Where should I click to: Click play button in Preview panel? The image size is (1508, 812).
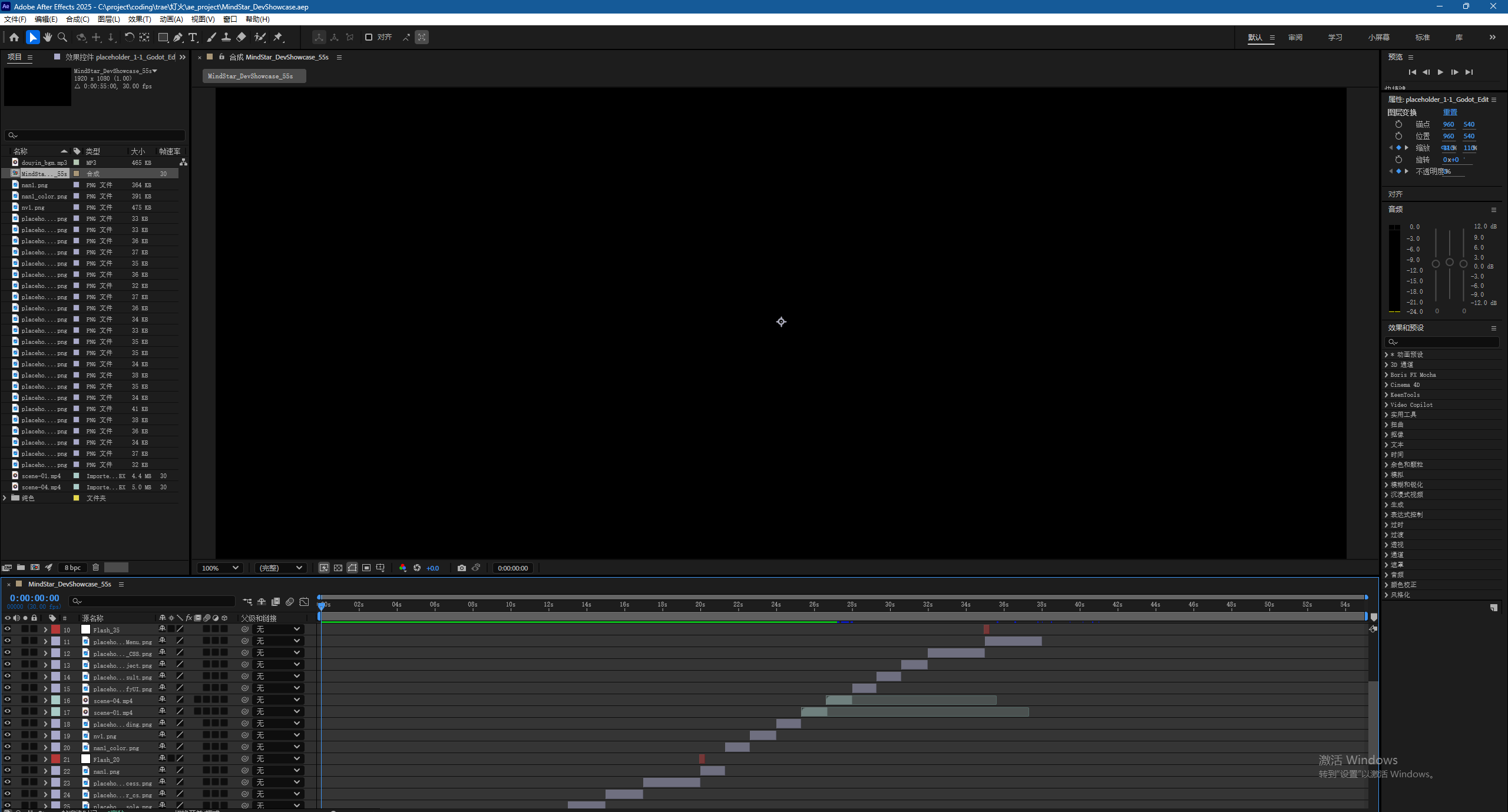click(1440, 72)
